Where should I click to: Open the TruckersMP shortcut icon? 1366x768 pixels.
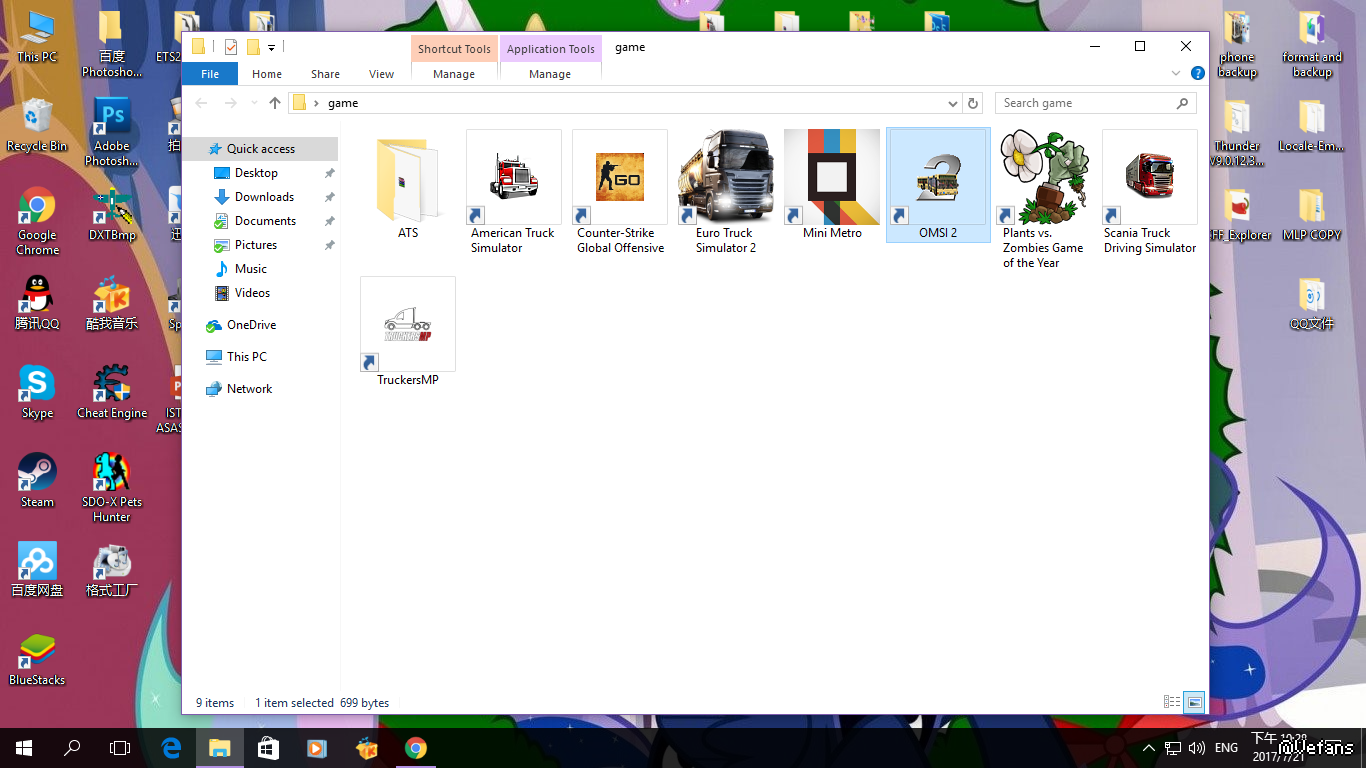[x=408, y=325]
